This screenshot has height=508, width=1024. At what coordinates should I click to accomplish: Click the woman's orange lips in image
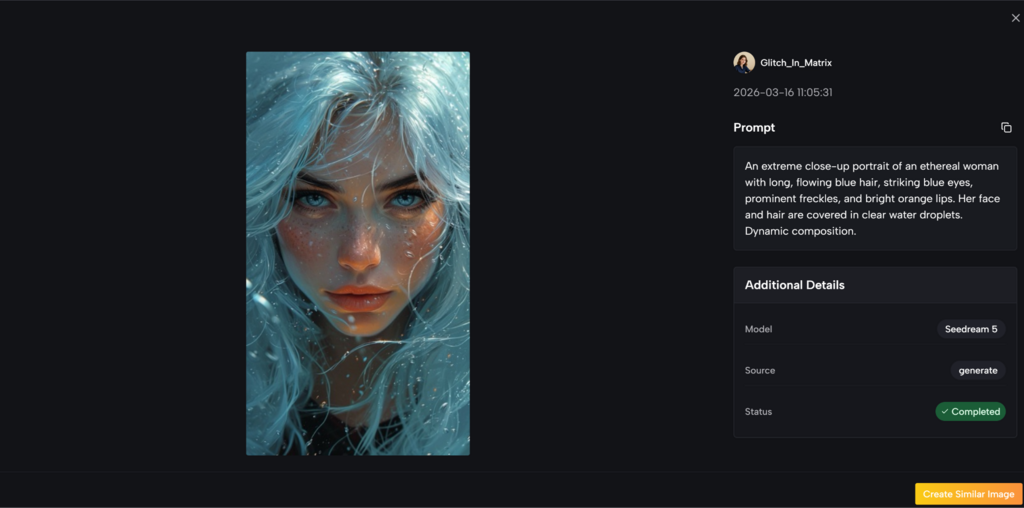(x=357, y=297)
